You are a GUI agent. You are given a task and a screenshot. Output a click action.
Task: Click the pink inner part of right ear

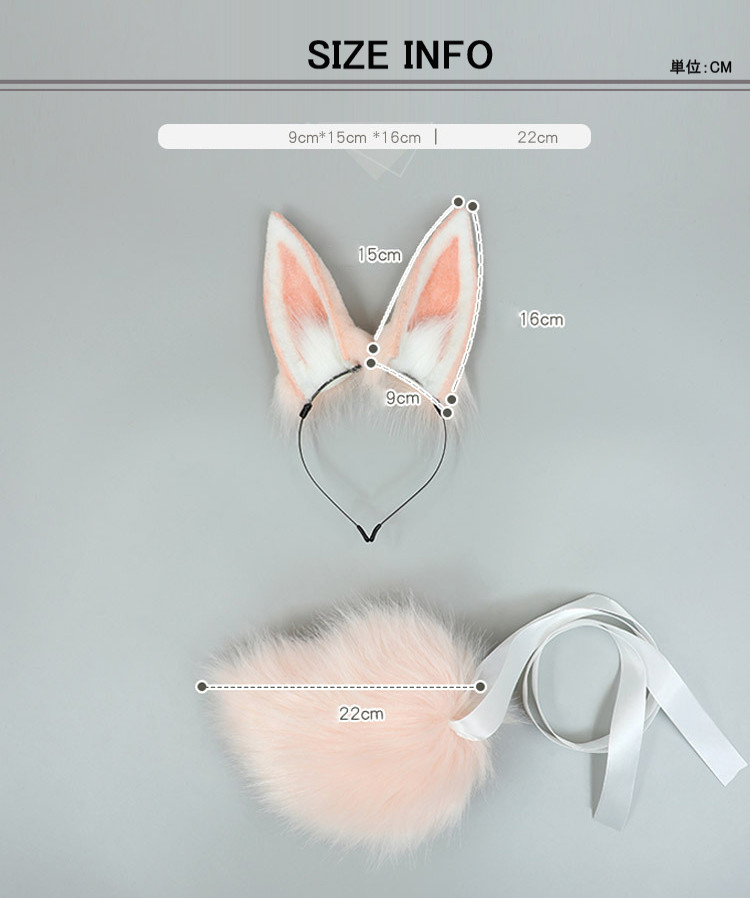point(438,285)
